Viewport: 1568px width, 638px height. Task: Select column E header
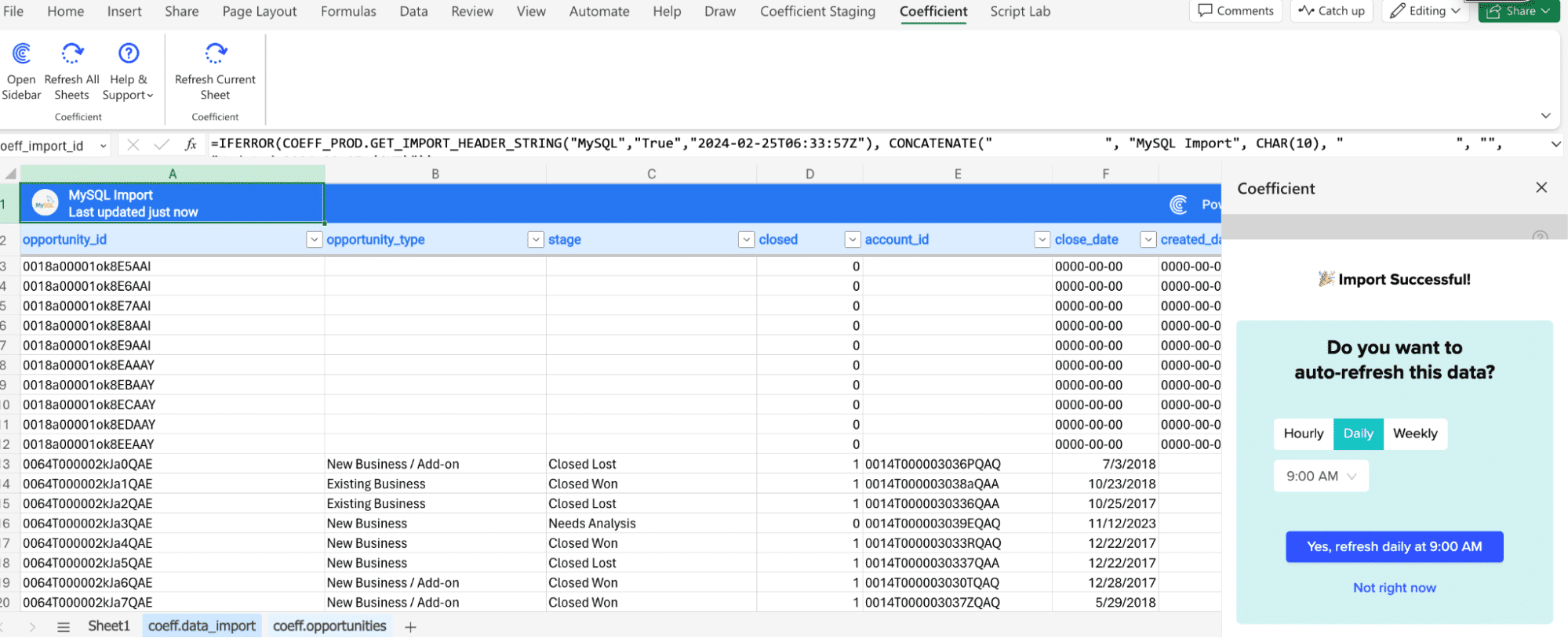coord(958,173)
